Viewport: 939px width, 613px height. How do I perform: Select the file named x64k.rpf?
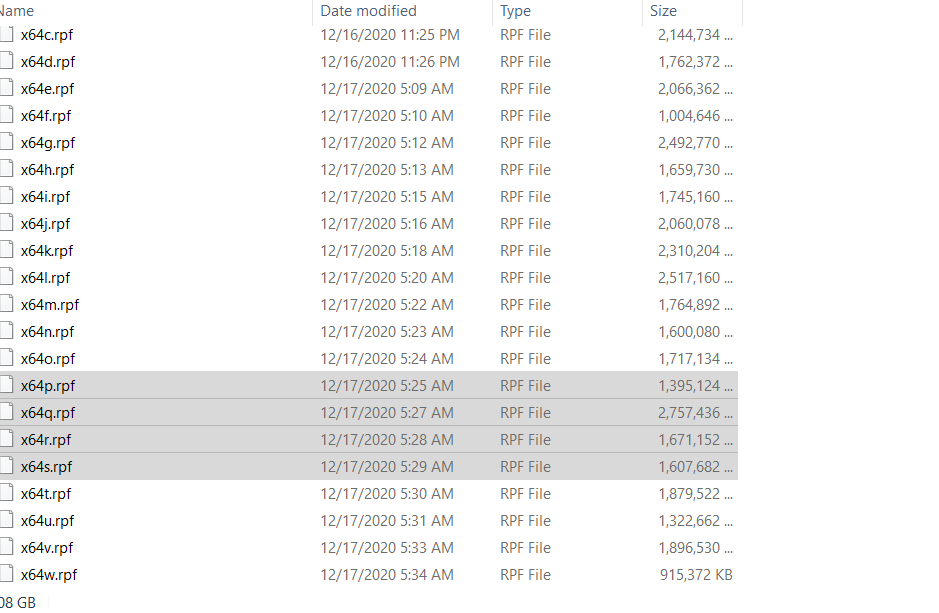(47, 251)
